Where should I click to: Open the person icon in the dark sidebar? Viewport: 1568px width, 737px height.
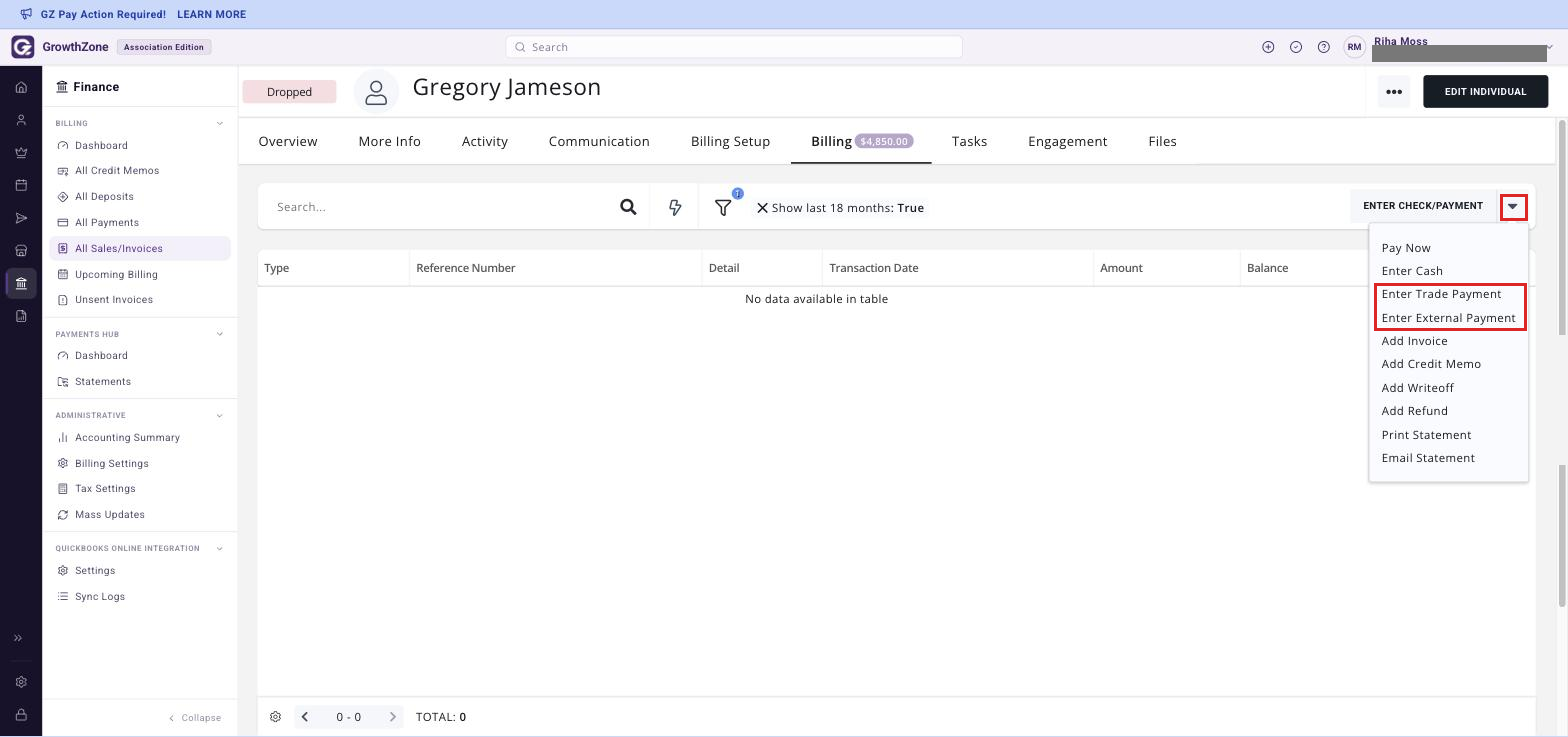click(x=21, y=120)
